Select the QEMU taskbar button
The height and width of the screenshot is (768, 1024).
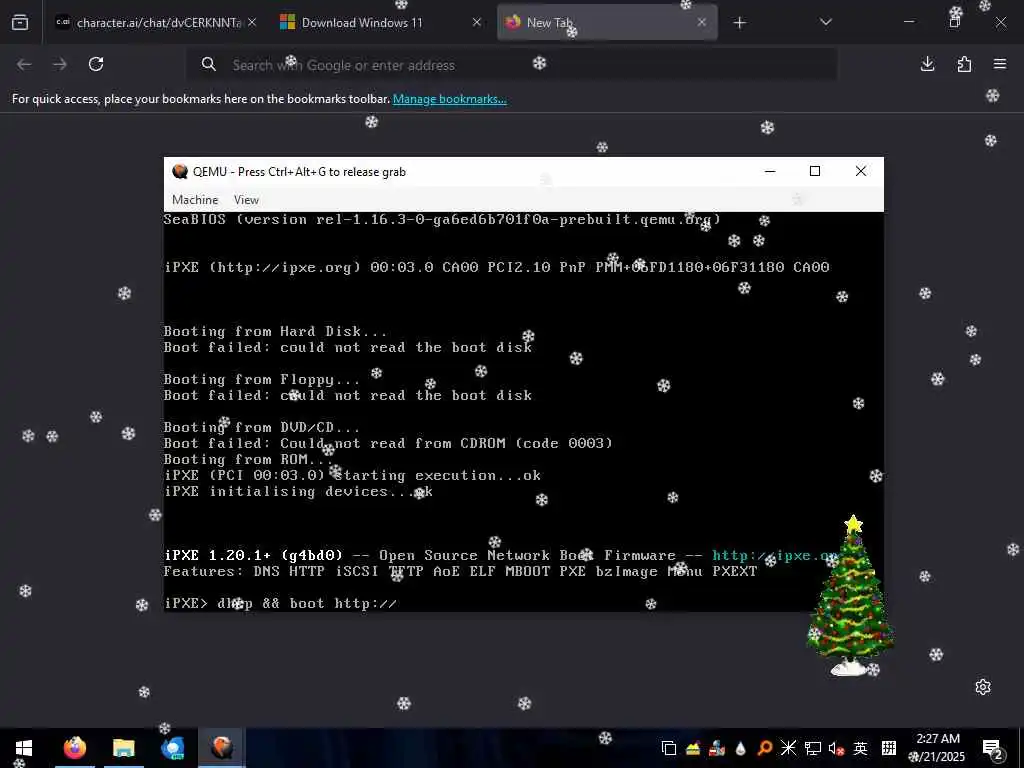point(222,748)
